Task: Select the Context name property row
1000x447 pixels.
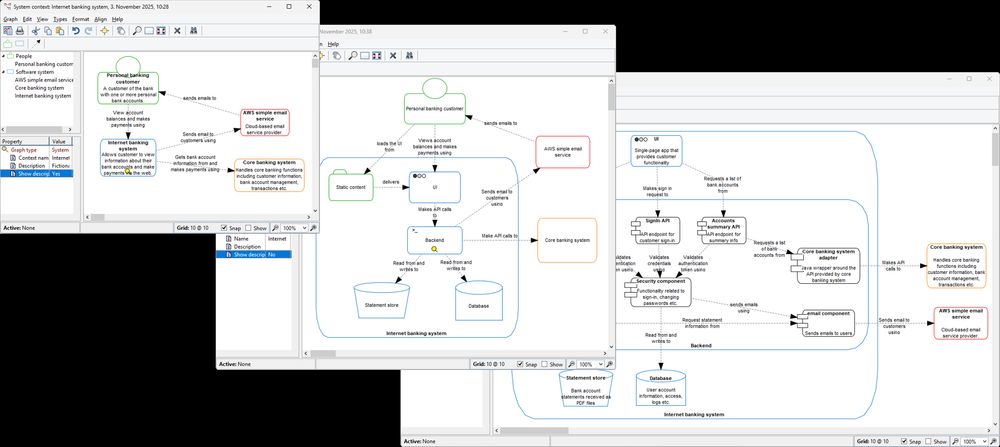Action: pyautogui.click(x=37, y=158)
